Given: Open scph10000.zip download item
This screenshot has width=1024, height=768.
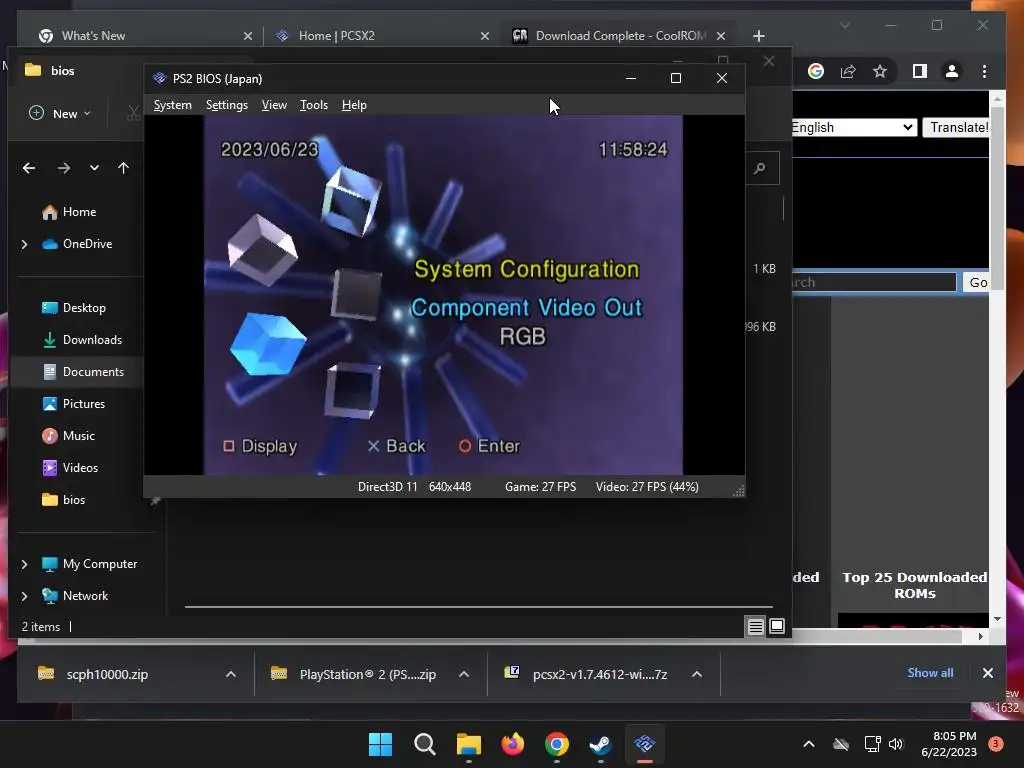Looking at the screenshot, I should [106, 674].
